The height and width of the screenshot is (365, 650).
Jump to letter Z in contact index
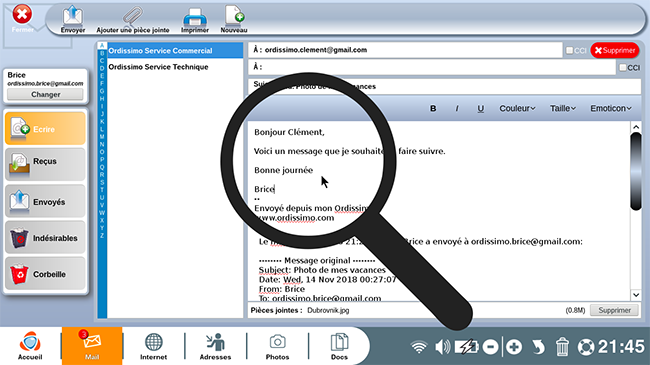click(102, 236)
